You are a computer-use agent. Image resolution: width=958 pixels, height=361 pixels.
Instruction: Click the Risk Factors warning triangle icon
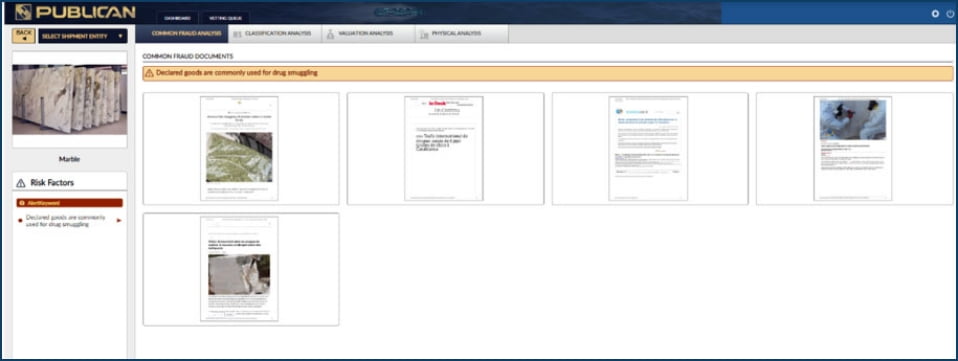point(21,183)
